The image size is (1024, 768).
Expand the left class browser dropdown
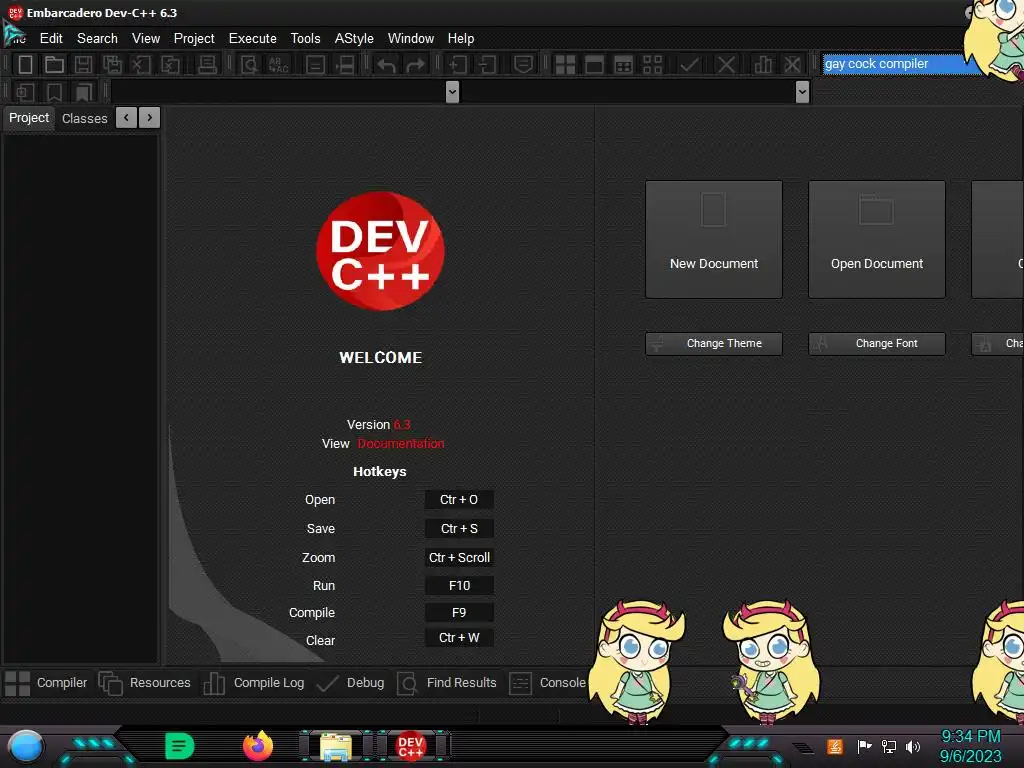pyautogui.click(x=452, y=92)
